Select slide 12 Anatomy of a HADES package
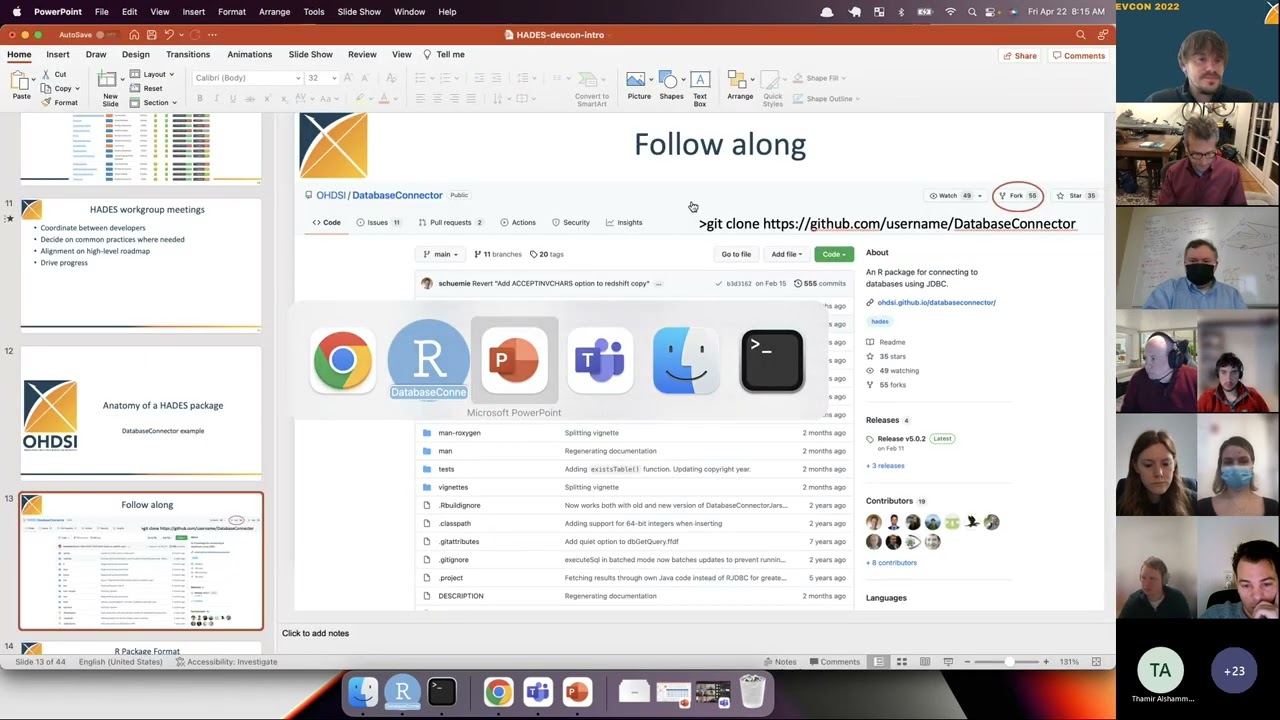 (141, 412)
